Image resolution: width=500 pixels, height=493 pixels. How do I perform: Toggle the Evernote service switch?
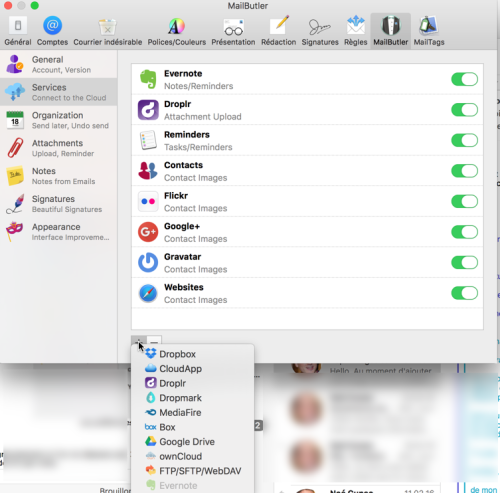click(x=464, y=79)
